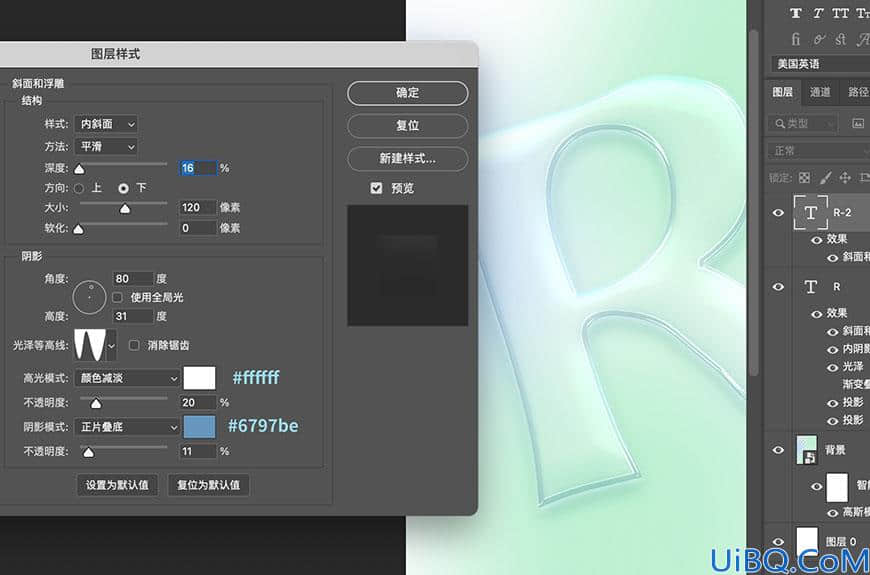Click the 软化 soften slider handle

79,229
